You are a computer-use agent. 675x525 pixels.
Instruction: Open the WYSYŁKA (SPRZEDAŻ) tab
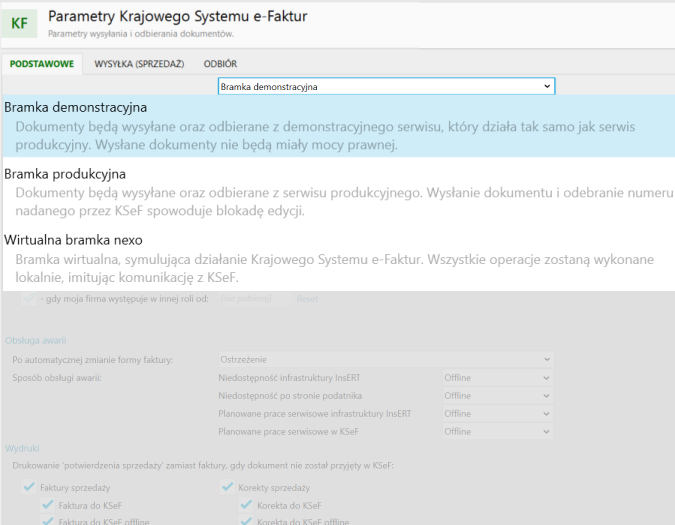139,64
